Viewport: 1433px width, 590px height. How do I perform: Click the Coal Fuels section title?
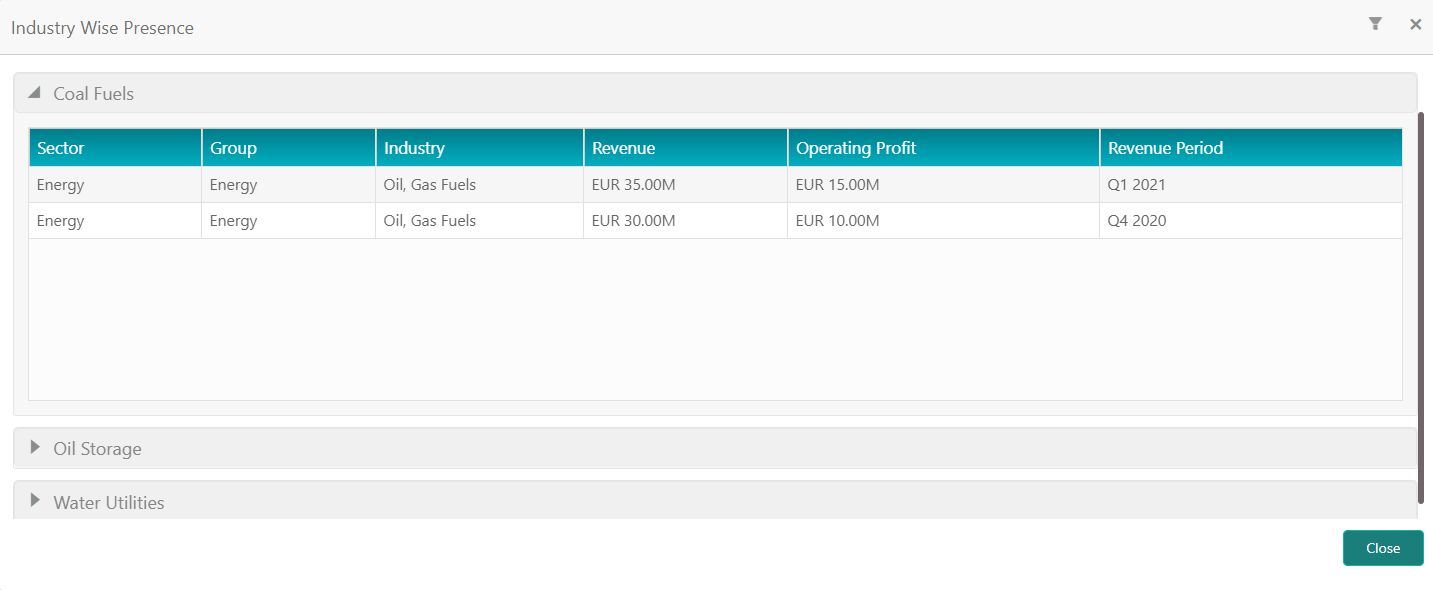tap(94, 93)
